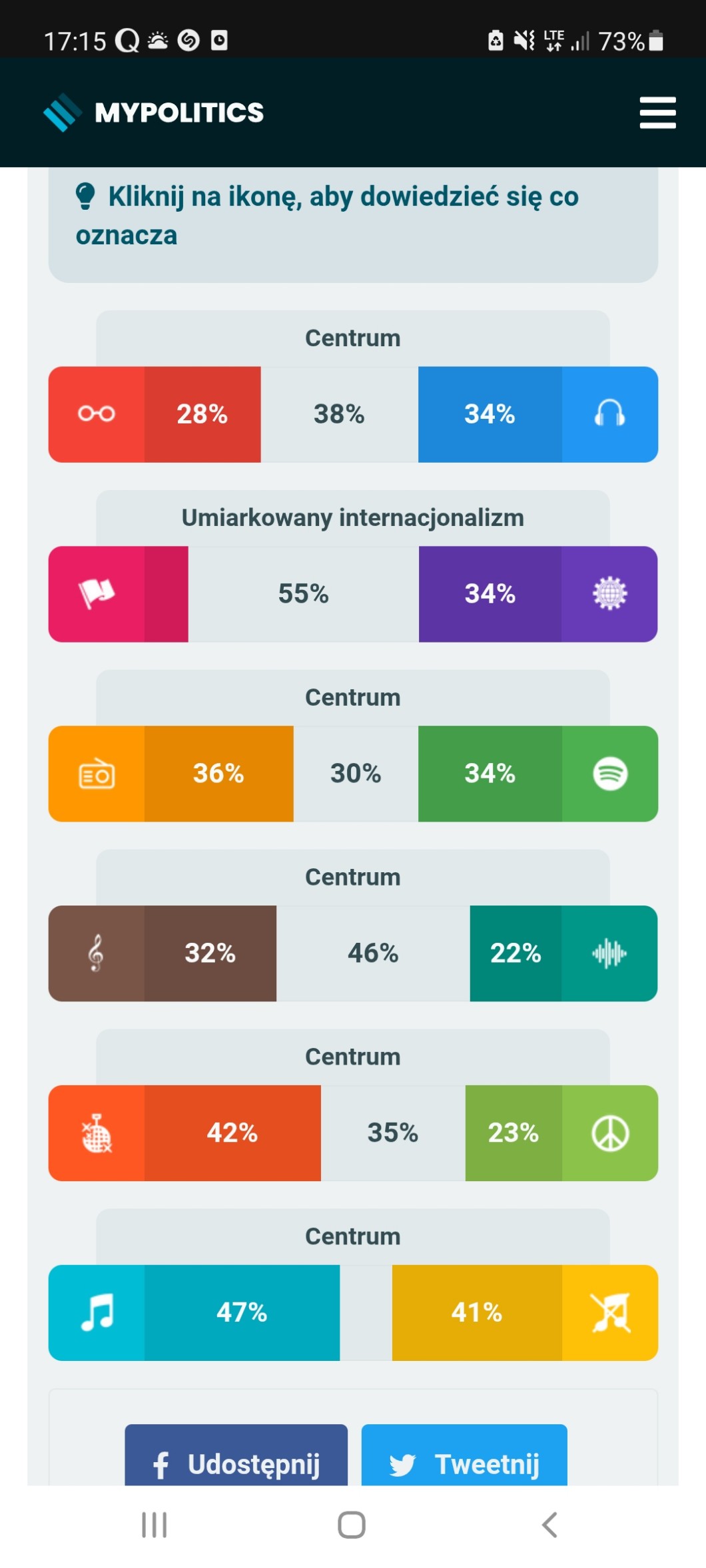706x1568 pixels.
Task: Open the hamburger menu
Action: click(657, 113)
